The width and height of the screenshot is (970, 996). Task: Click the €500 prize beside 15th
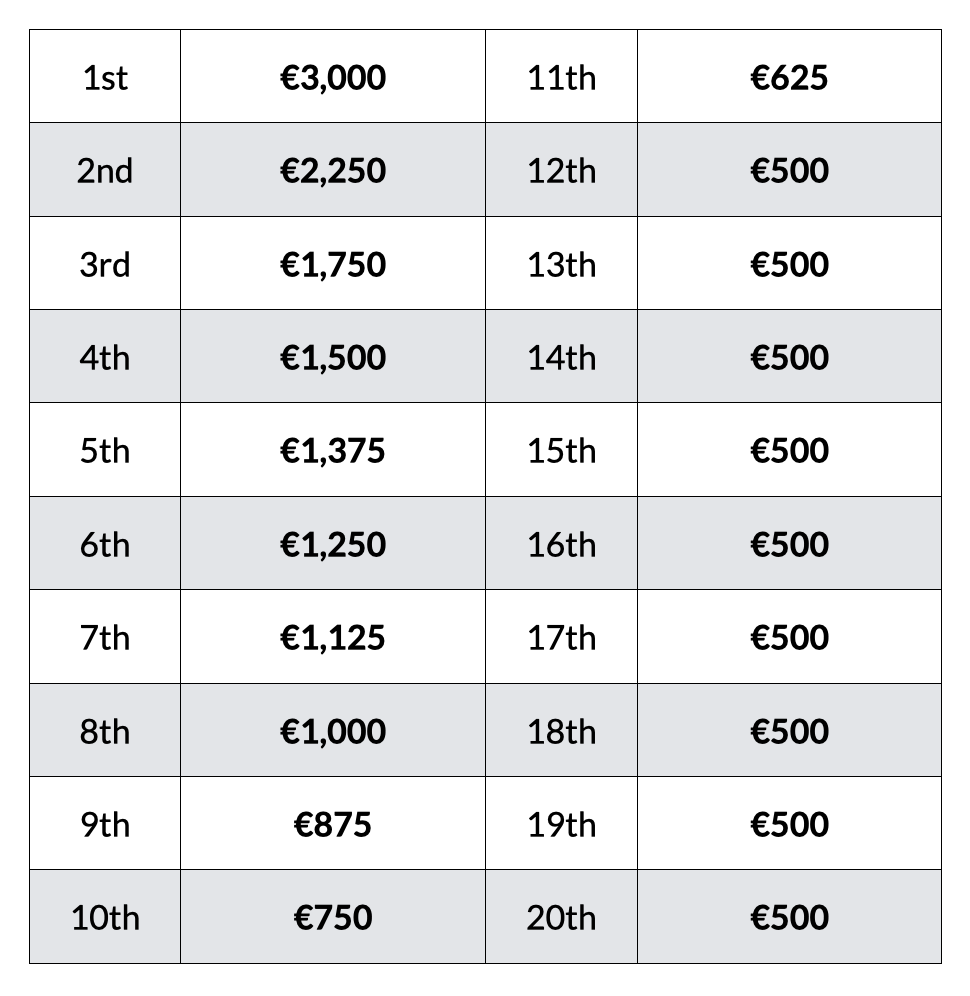pyautogui.click(x=789, y=450)
